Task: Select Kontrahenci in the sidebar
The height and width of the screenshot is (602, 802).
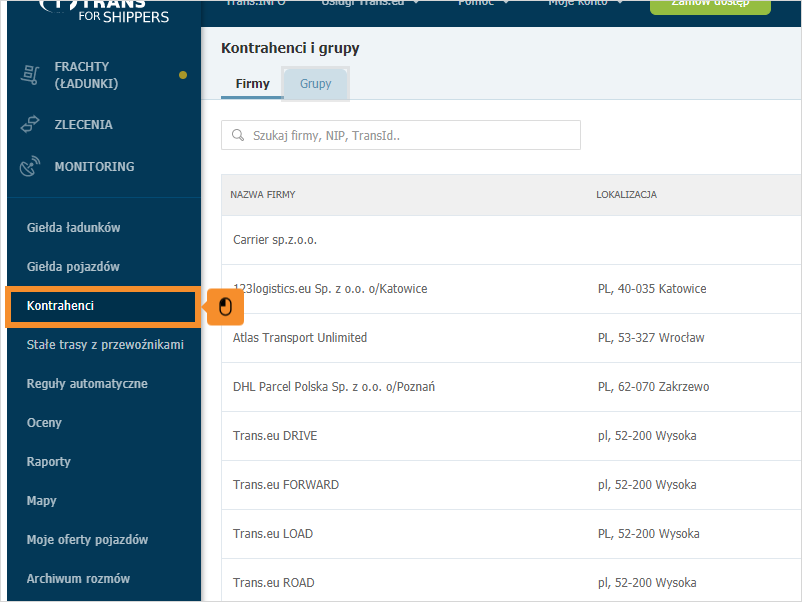Action: pyautogui.click(x=103, y=306)
